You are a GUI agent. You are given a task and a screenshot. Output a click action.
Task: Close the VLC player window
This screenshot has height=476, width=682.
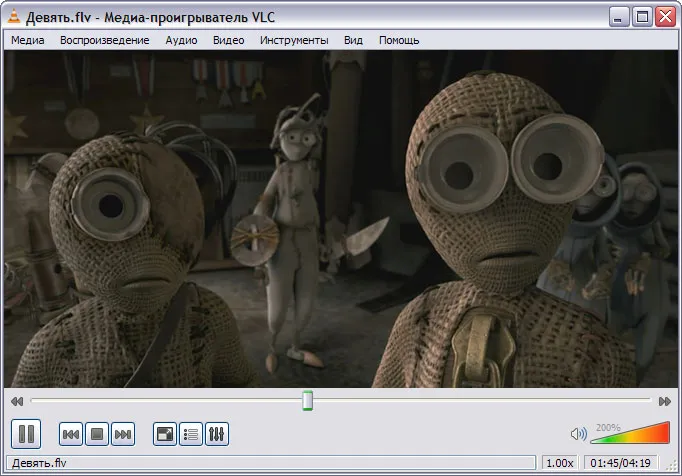coord(665,17)
